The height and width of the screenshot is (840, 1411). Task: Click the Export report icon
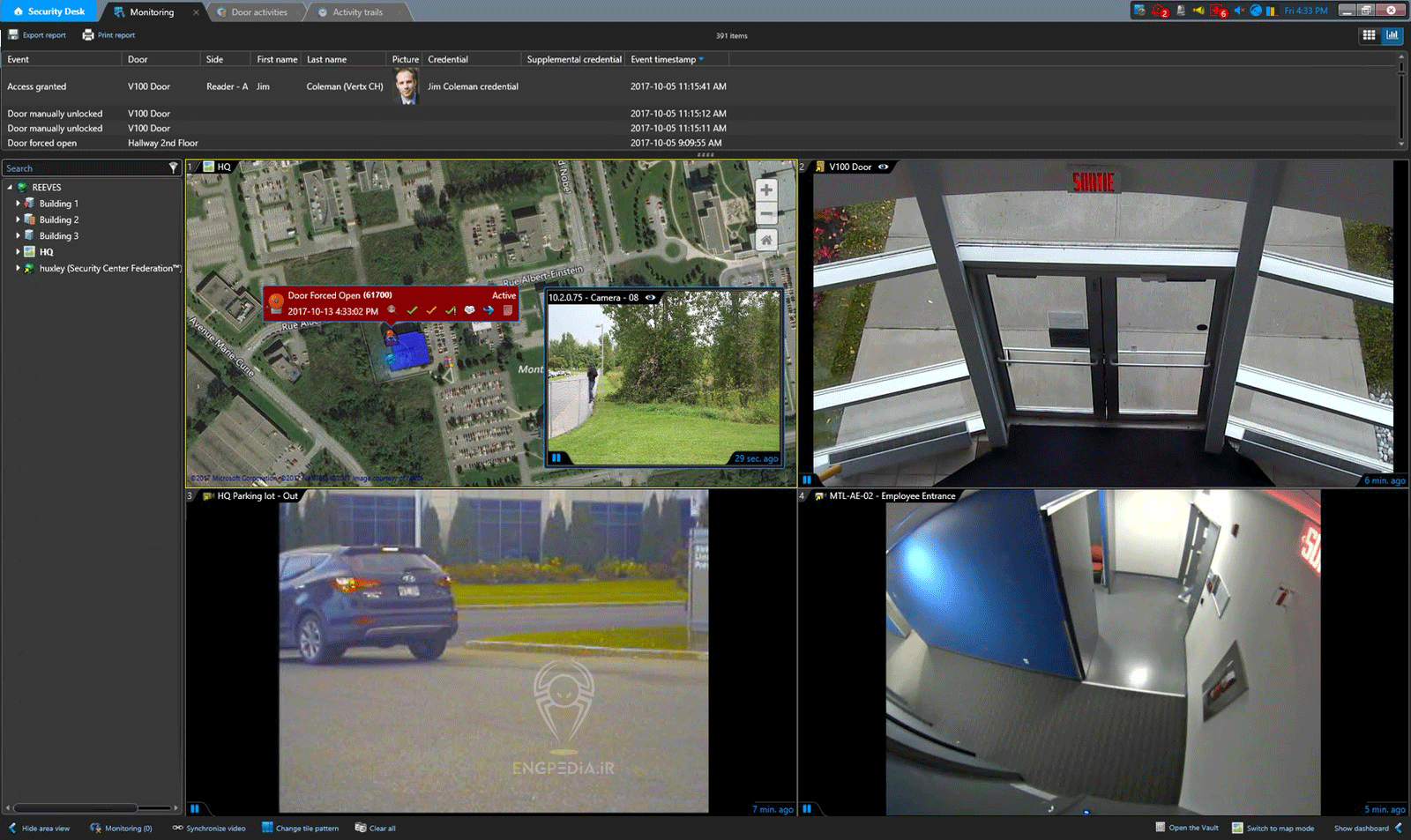(12, 34)
